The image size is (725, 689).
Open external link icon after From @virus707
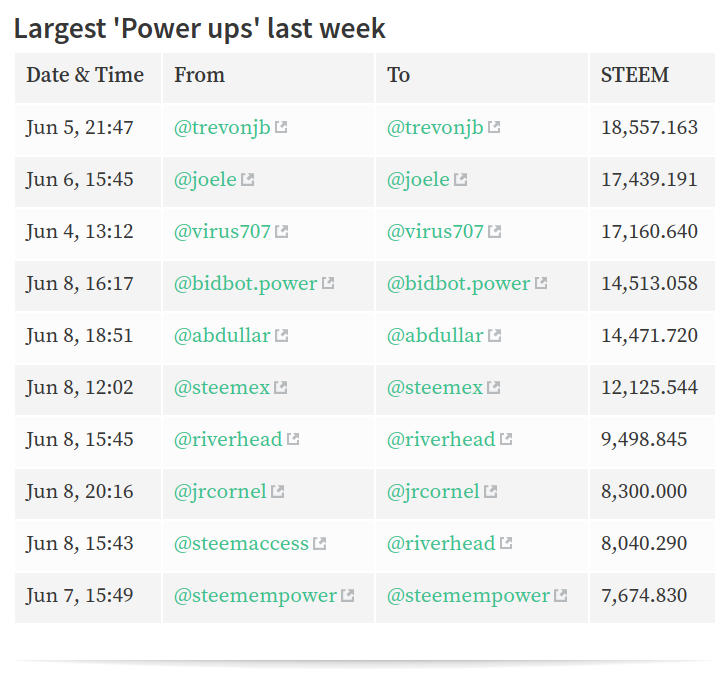pos(282,231)
